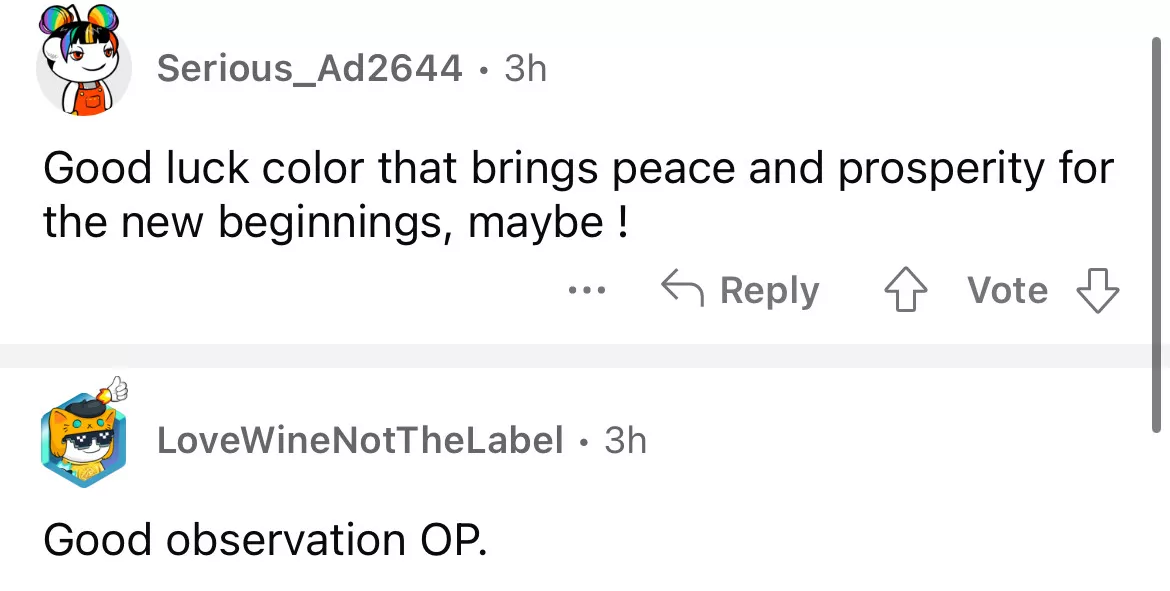This screenshot has height=591, width=1170.
Task: Downvote Serious_Ad2644's comment
Action: [x=1097, y=291]
